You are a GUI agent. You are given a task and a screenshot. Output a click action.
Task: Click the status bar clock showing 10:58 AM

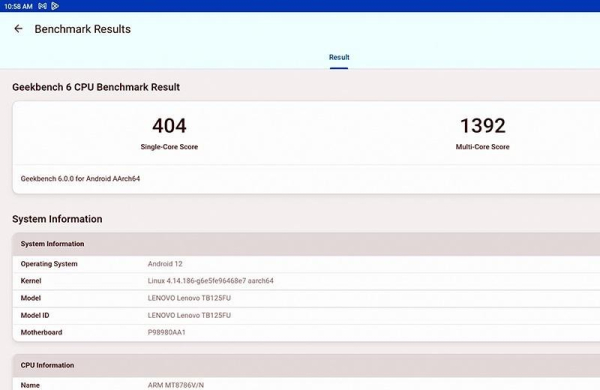click(18, 6)
